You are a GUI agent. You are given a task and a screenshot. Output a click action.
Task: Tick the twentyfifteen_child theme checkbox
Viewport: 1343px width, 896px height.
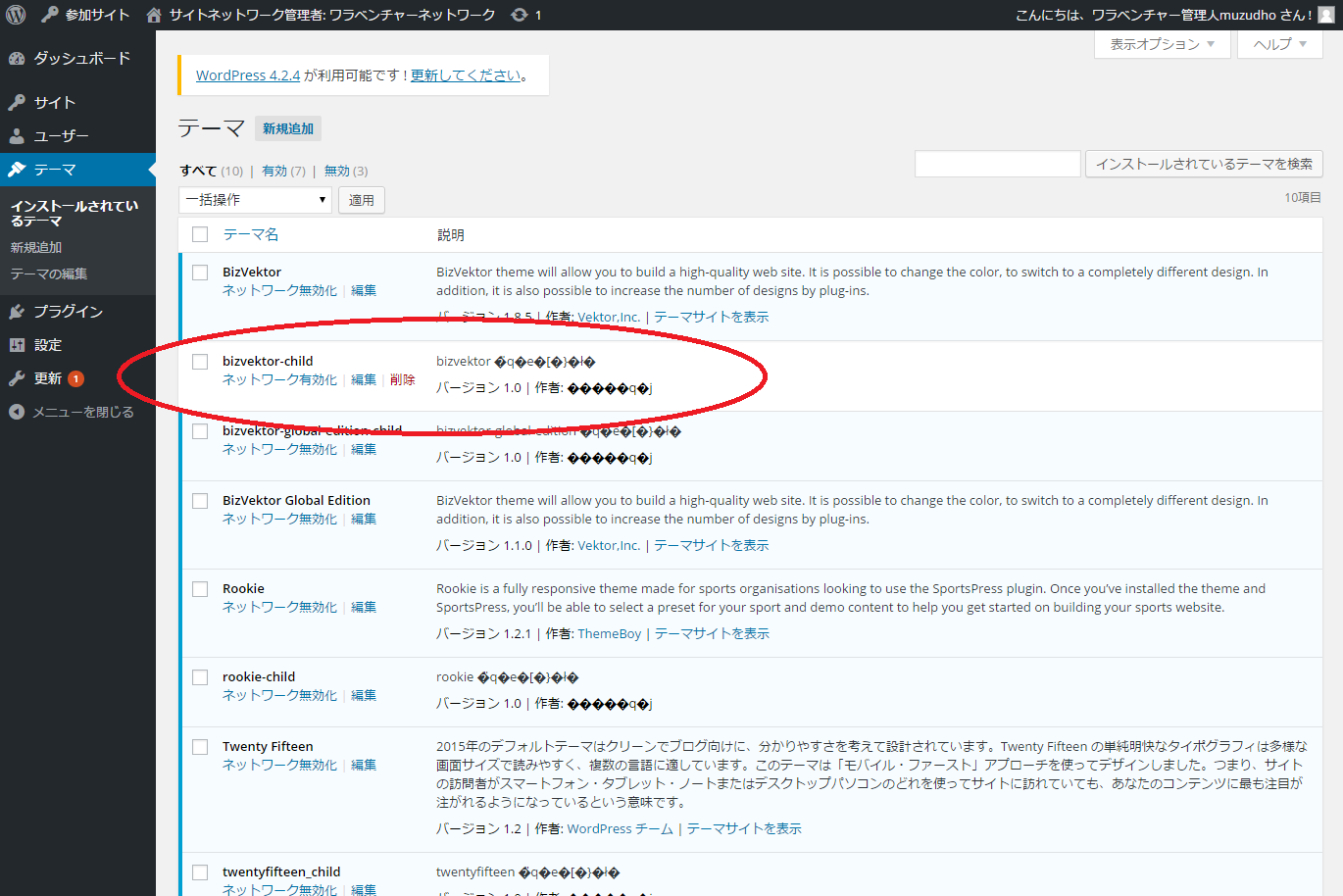(200, 872)
